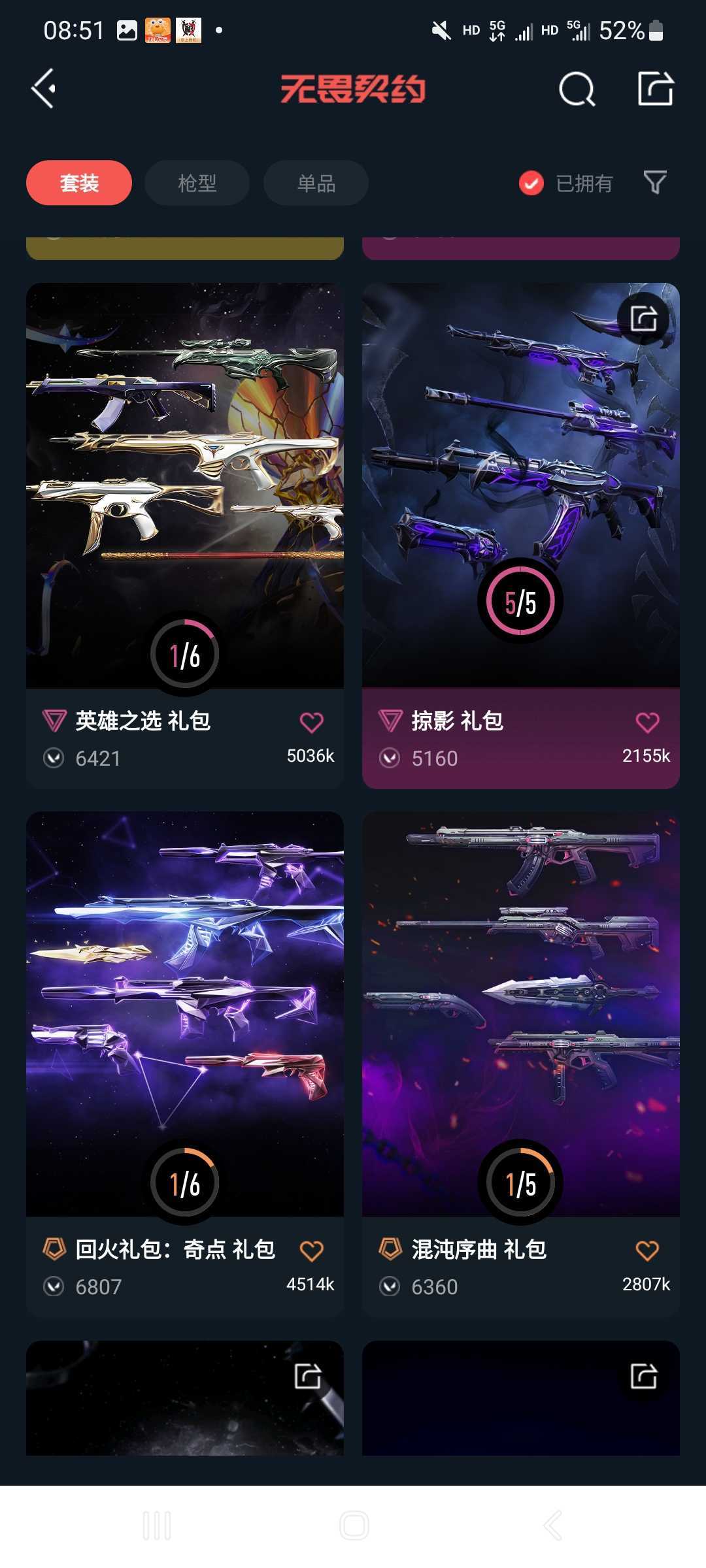This screenshot has width=706, height=1568.
Task: Like the 混沌序曲 礼包 heart
Action: pos(647,1250)
